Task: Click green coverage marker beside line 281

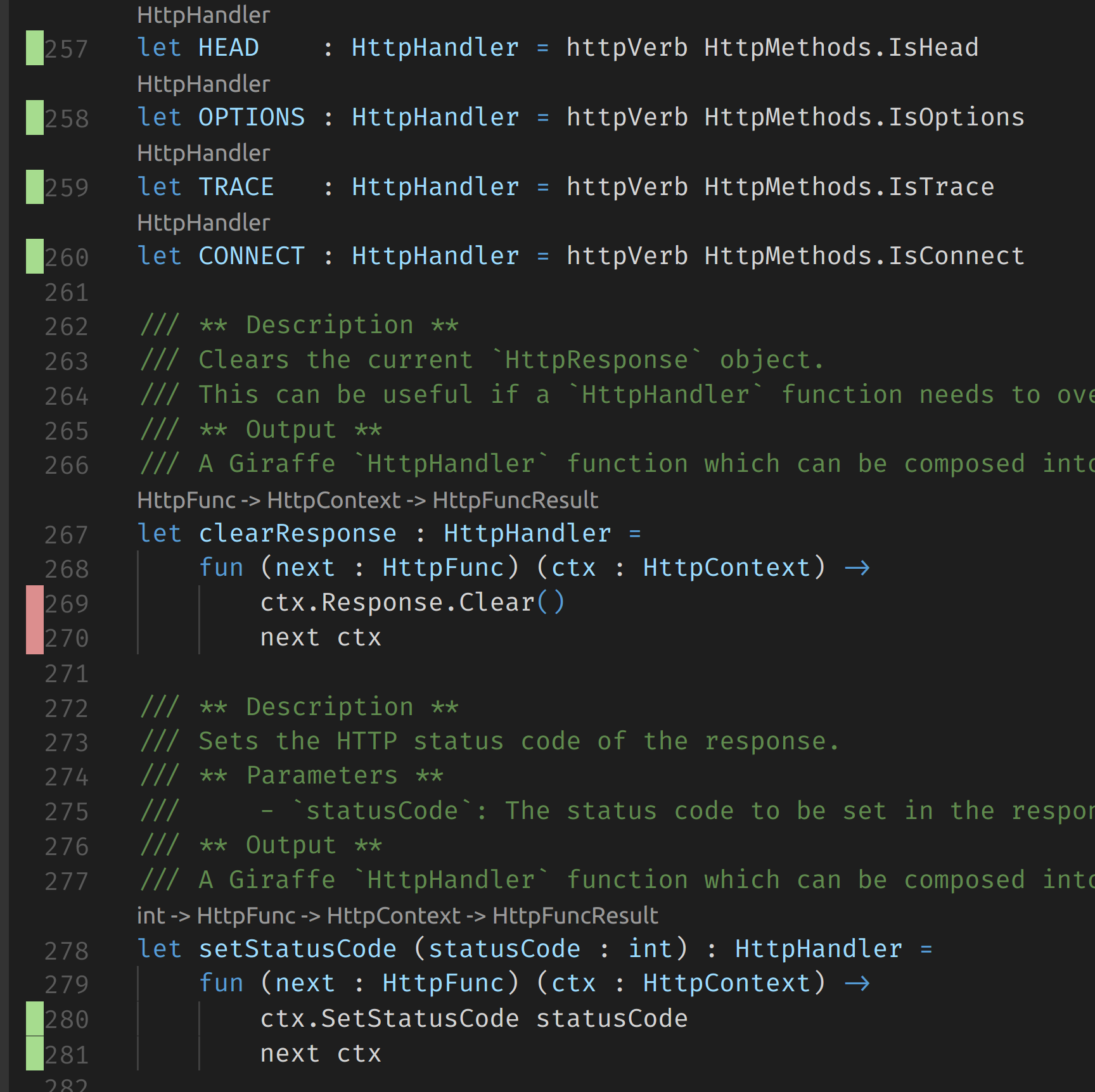Action: pos(35,1053)
